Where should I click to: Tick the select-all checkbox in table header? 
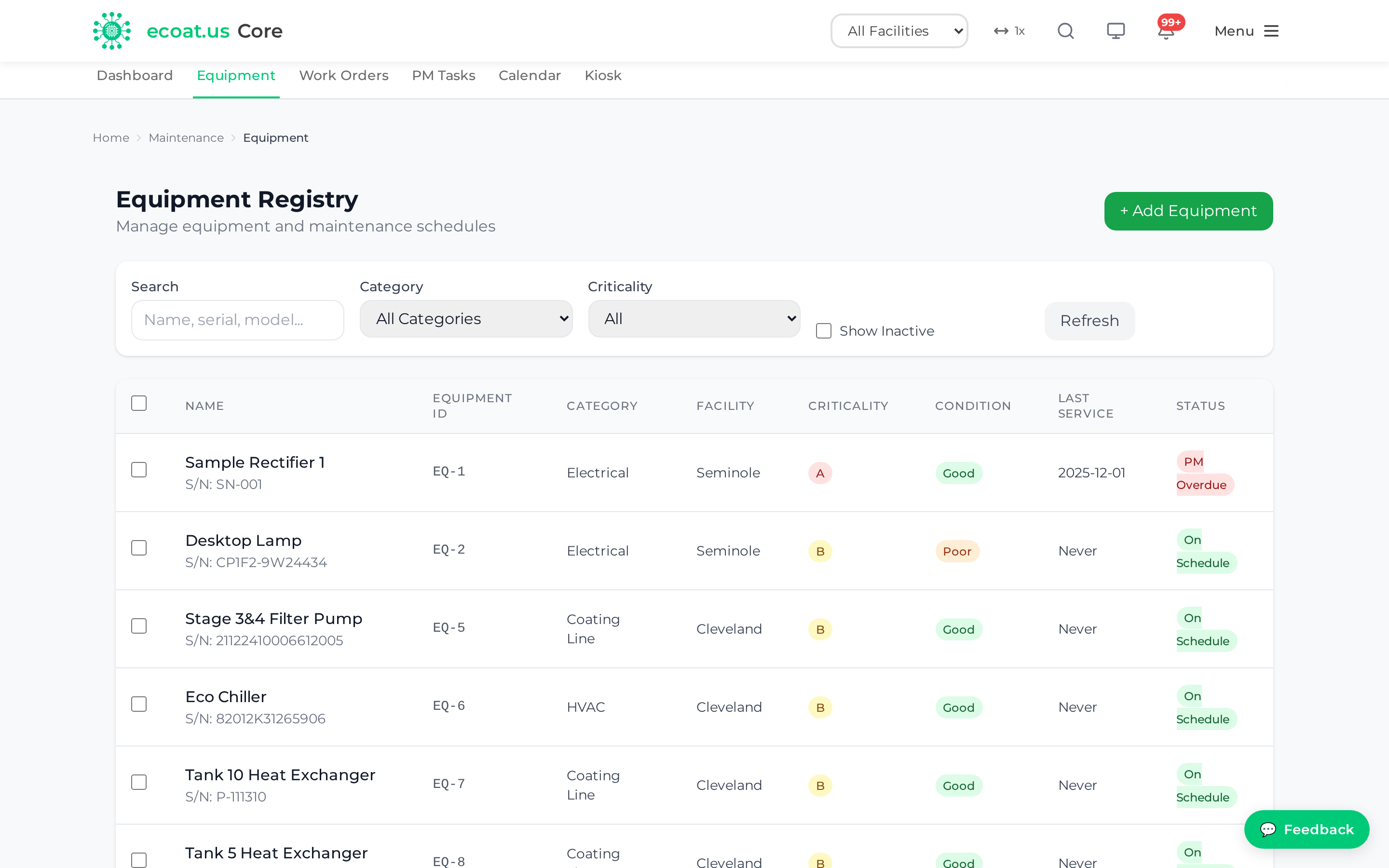coord(139,403)
